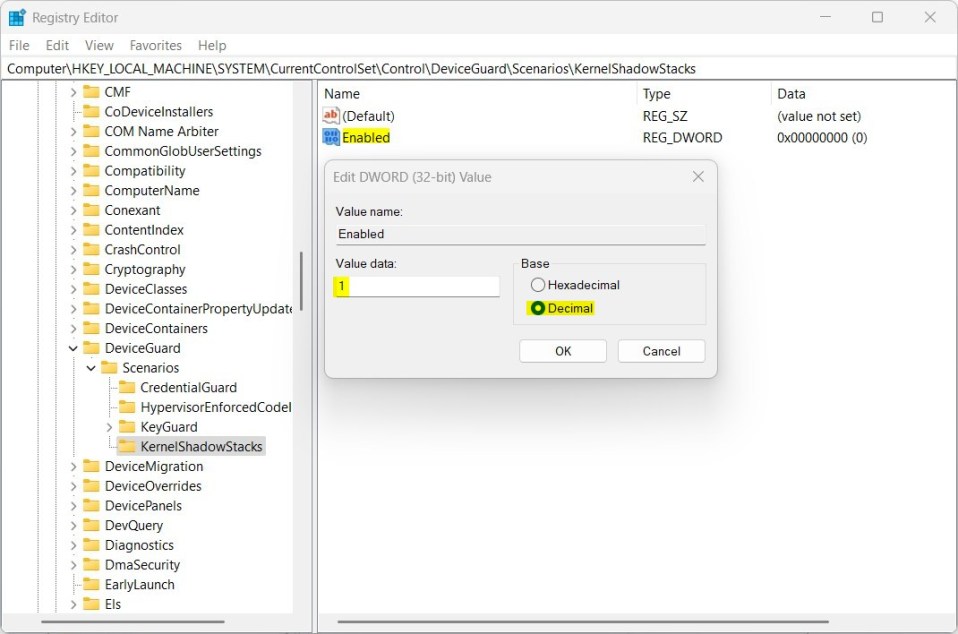
Task: Select the Enabled DWORD value icon
Action: point(331,137)
